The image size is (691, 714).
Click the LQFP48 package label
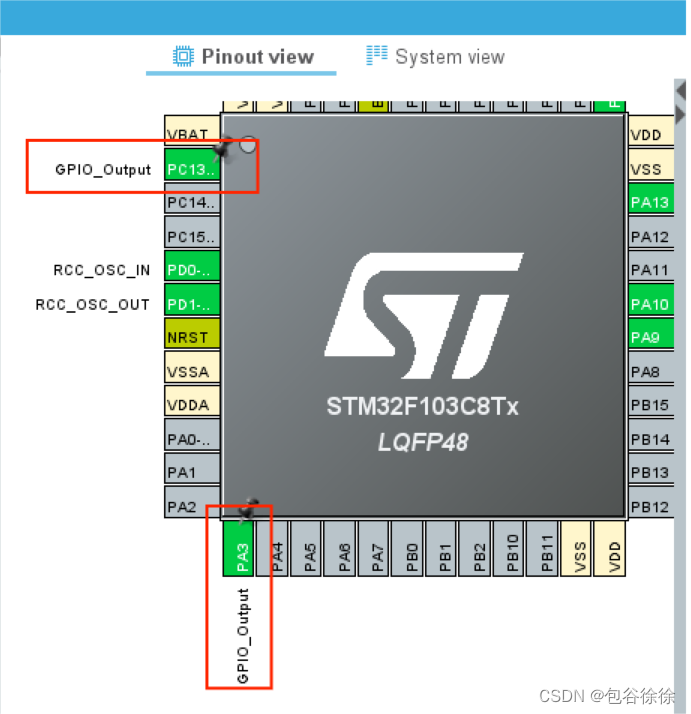423,442
